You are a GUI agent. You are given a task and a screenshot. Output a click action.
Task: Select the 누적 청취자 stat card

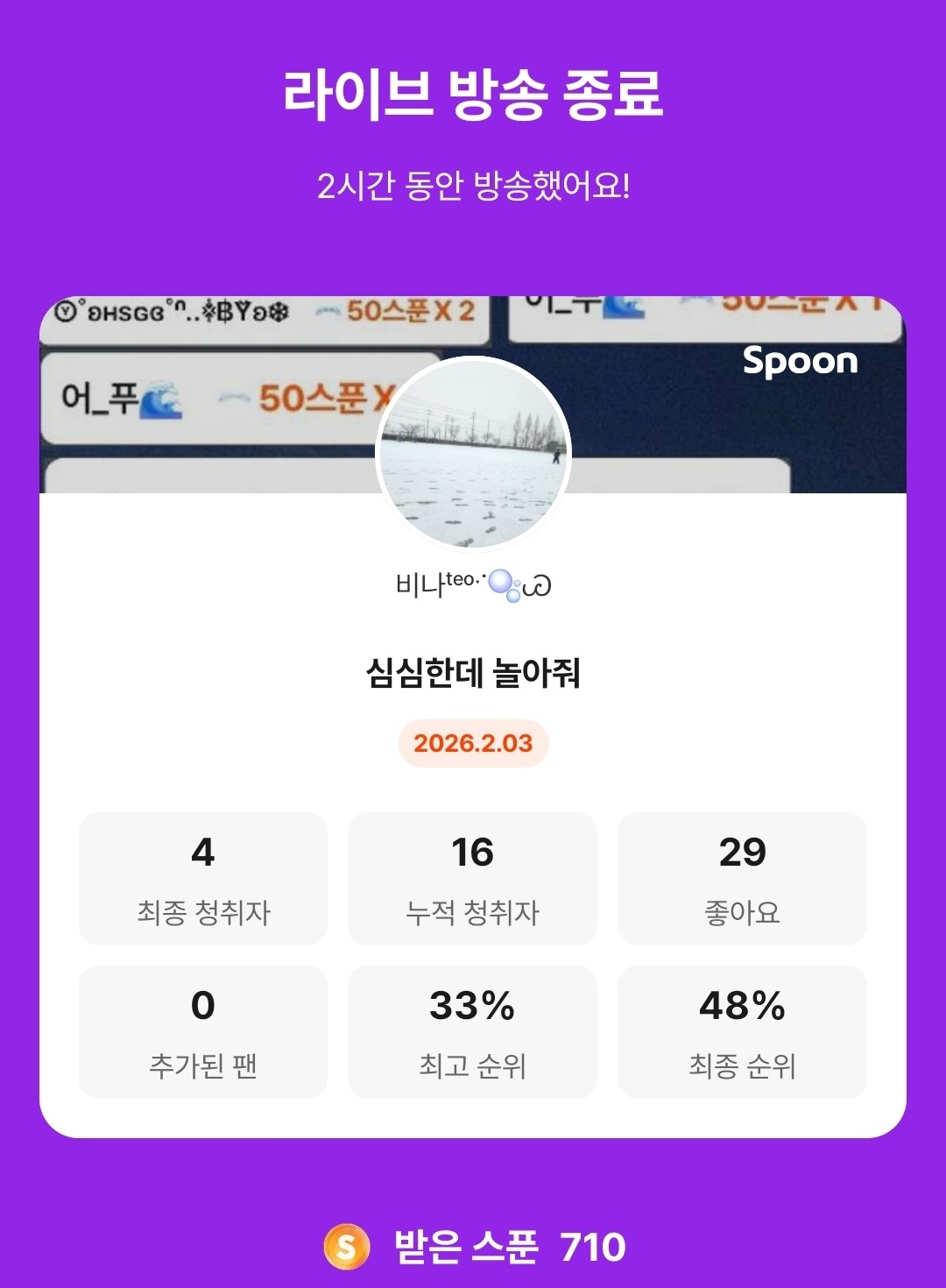[473, 878]
